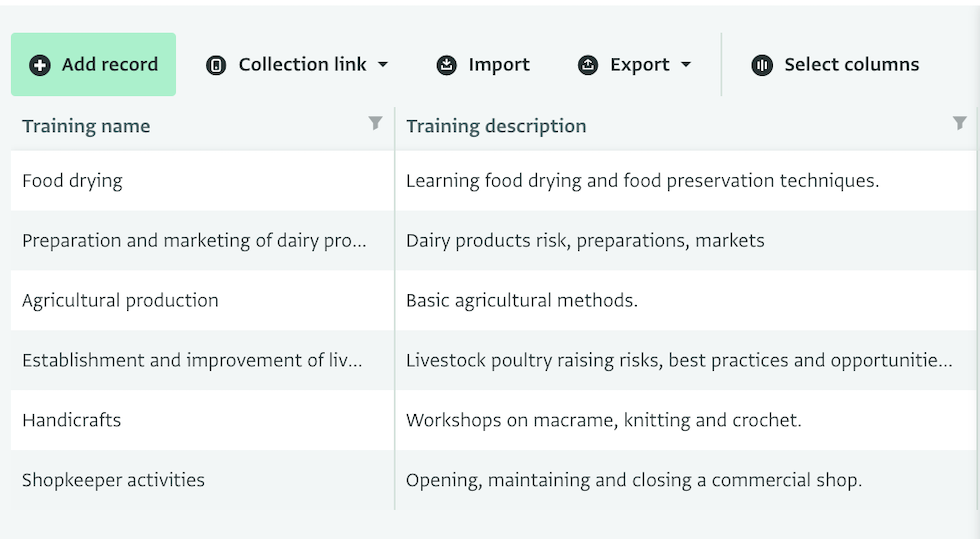Click the Import button label

pos(499,64)
